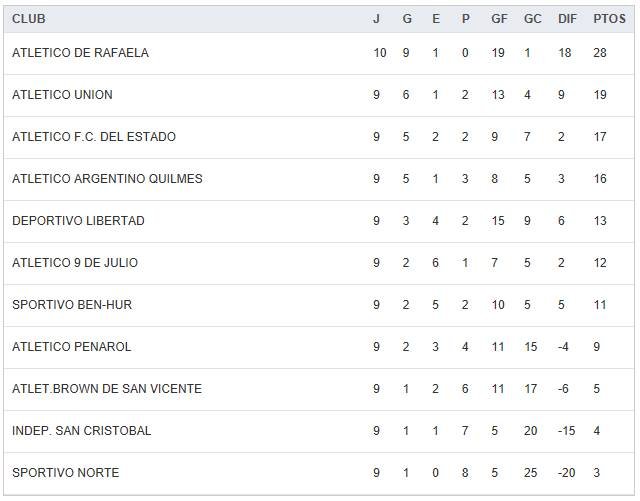Select the G wins column header
Screen dimensions: 640x501
pos(405,19)
